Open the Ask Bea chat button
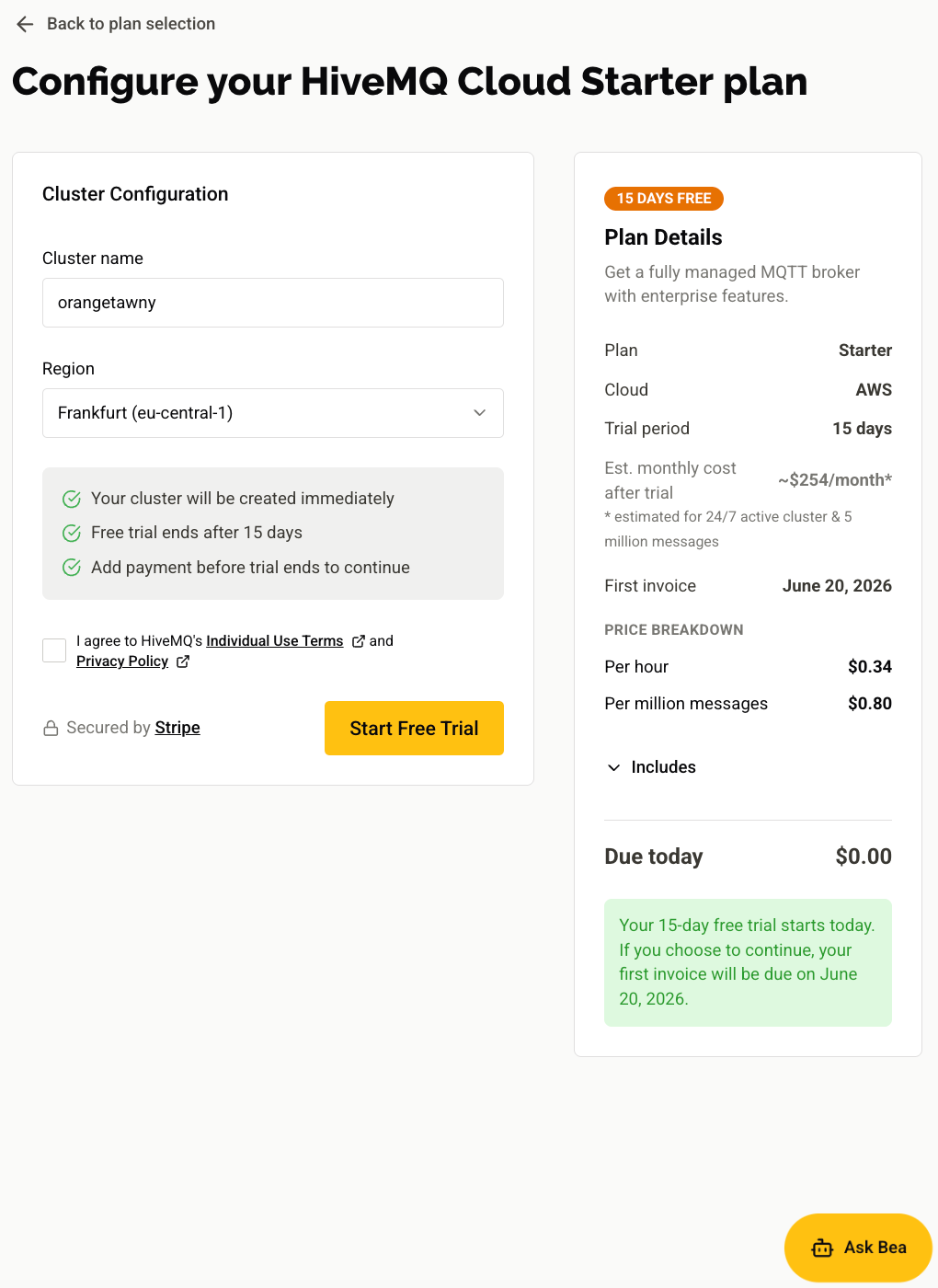The height and width of the screenshot is (1288, 938). click(x=858, y=1248)
